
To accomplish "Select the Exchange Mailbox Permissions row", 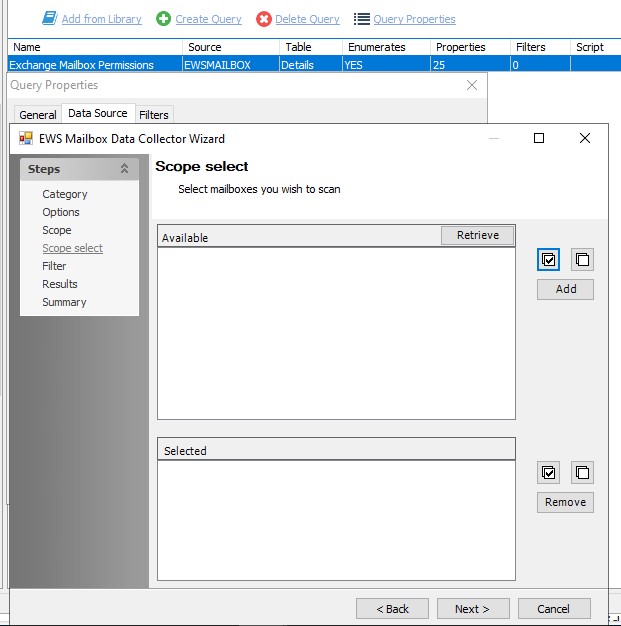I will pyautogui.click(x=82, y=64).
